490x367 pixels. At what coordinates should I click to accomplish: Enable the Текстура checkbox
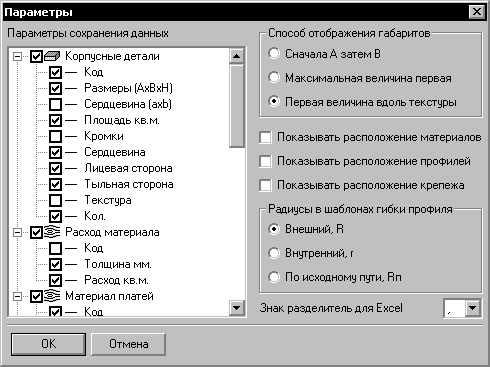pos(55,200)
